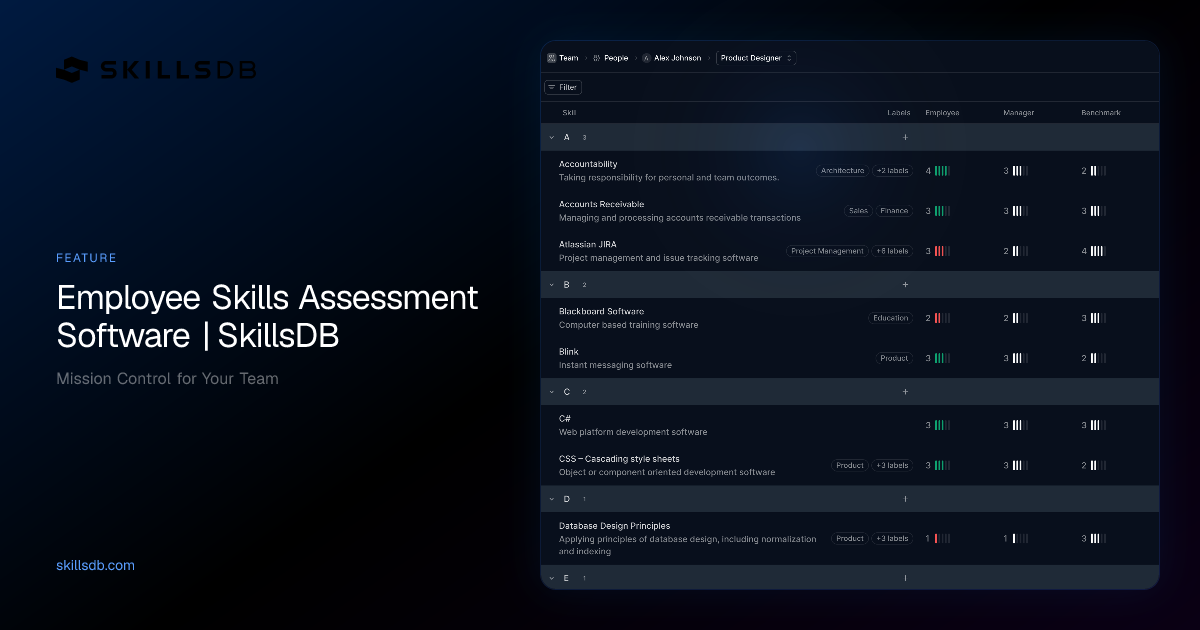
Task: Click the Employee Skills Assessment Software headline
Action: pos(267,316)
